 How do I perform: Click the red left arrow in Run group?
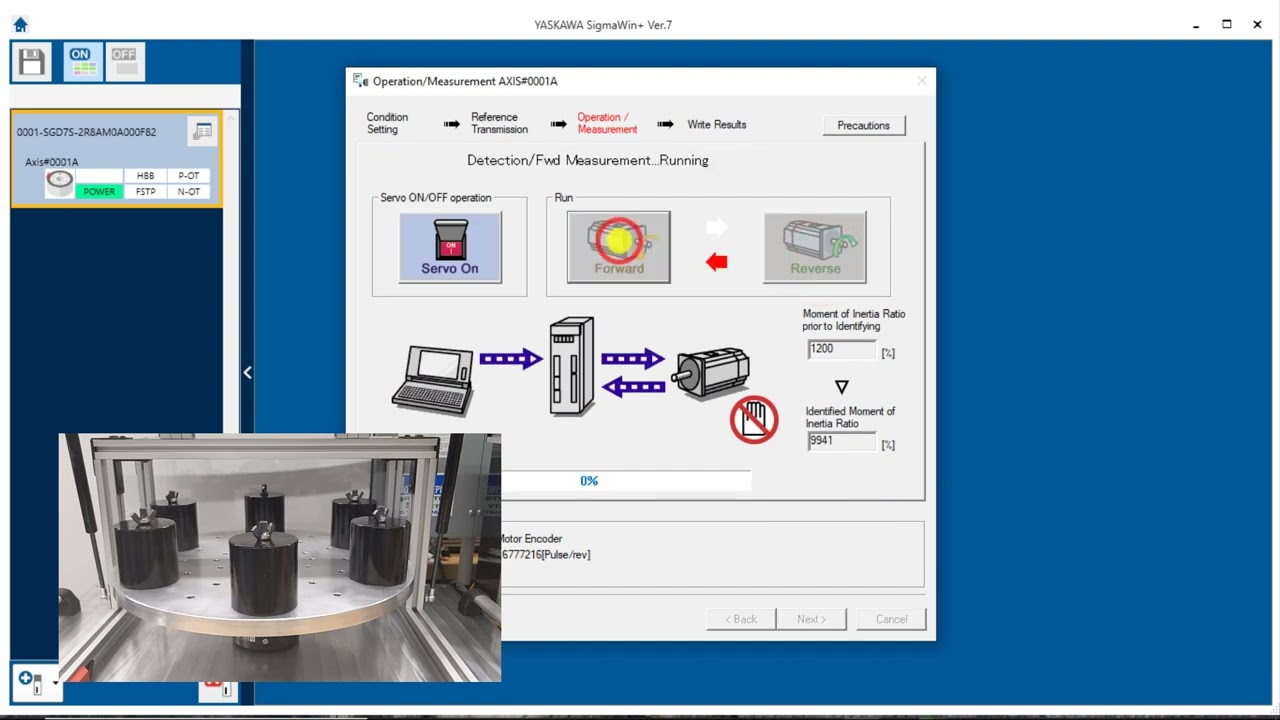click(716, 262)
